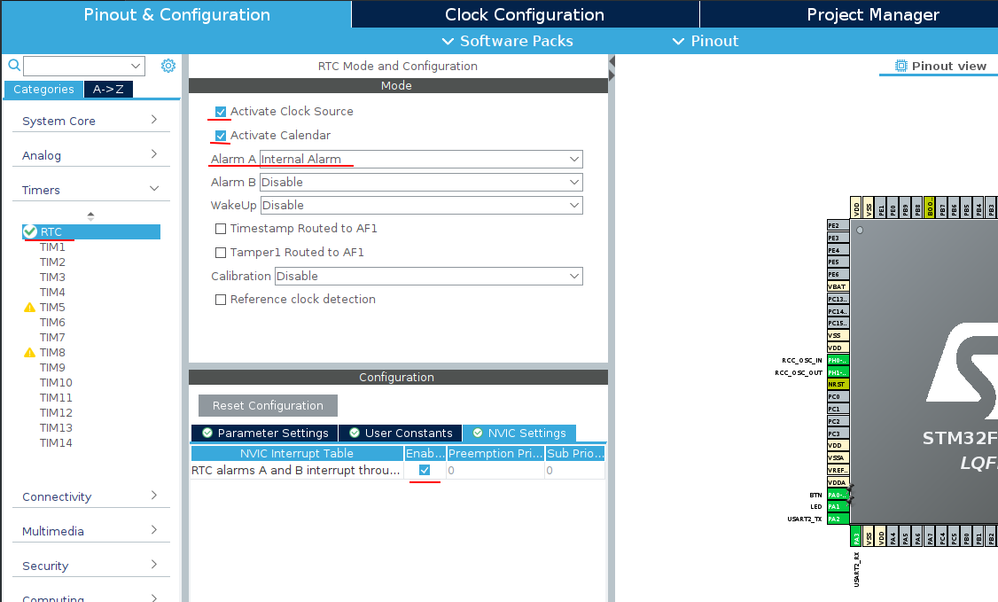Screen dimensions: 998x602
Task: Open the Parameter Settings tab
Action: (264, 433)
